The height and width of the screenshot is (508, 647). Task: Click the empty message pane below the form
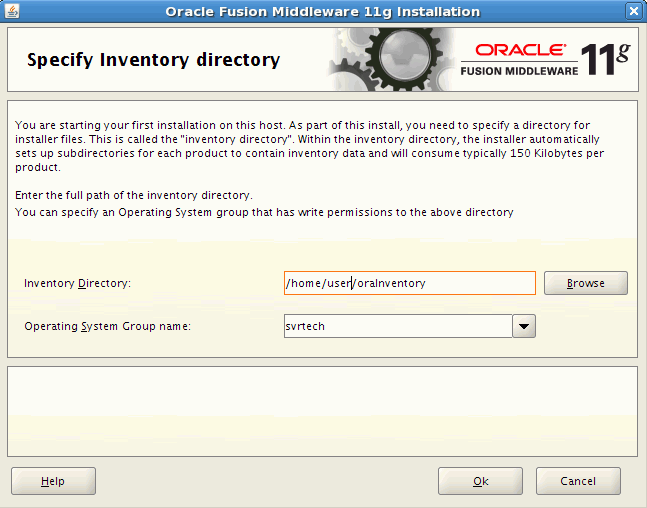[323, 411]
